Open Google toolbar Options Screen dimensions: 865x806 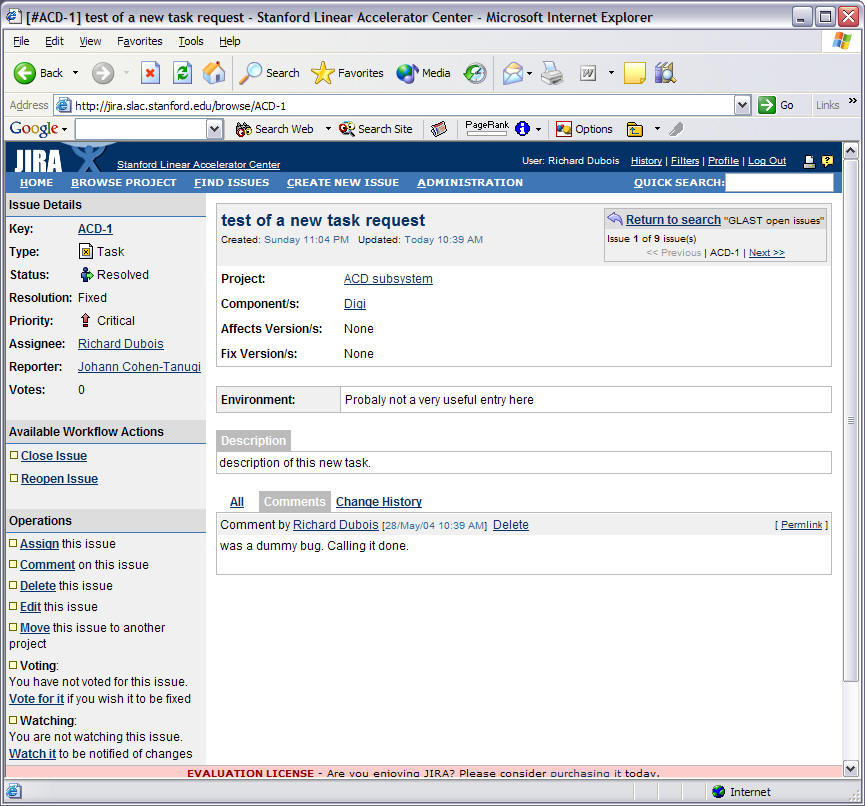[584, 129]
